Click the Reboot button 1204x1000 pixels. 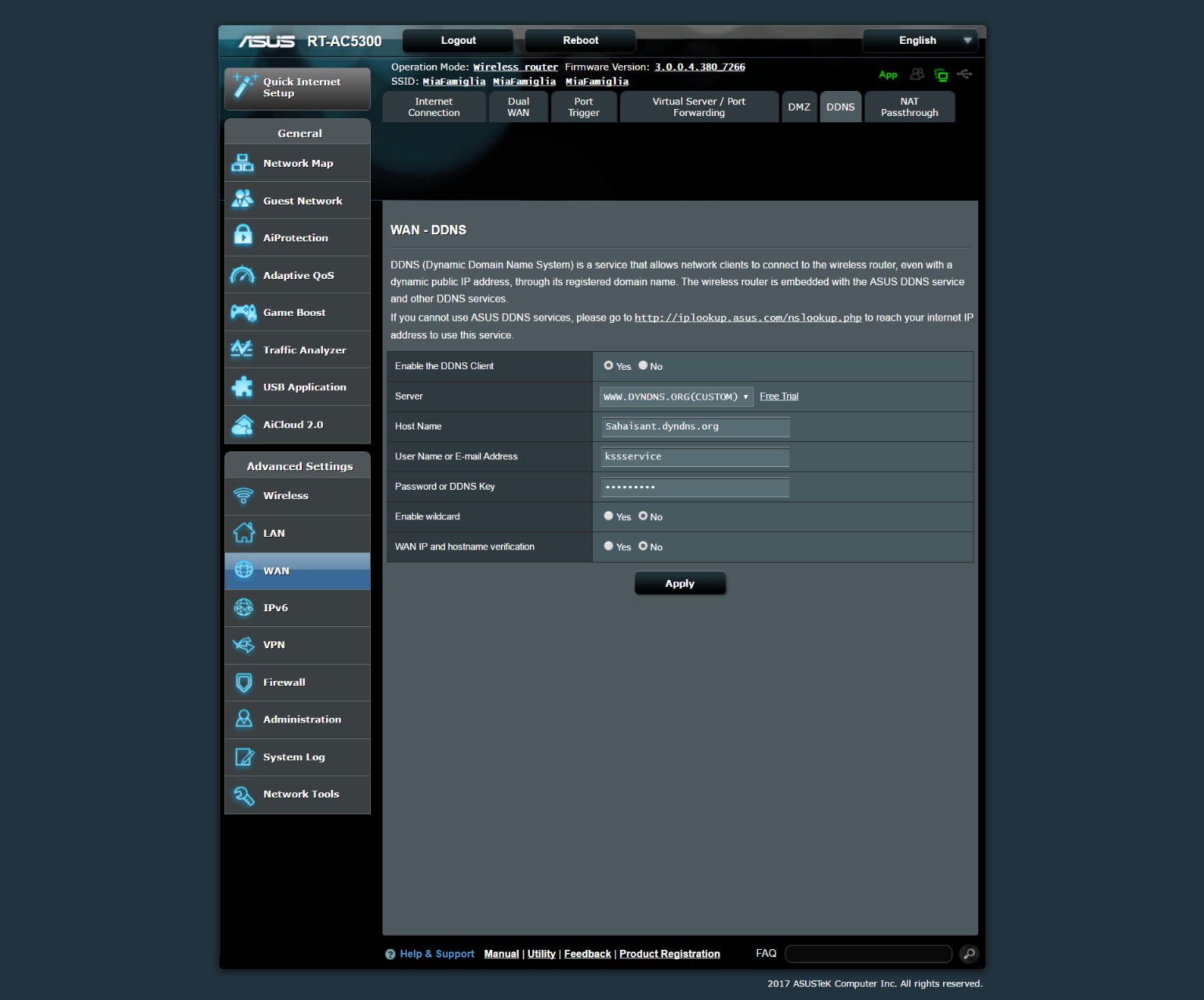pos(580,41)
